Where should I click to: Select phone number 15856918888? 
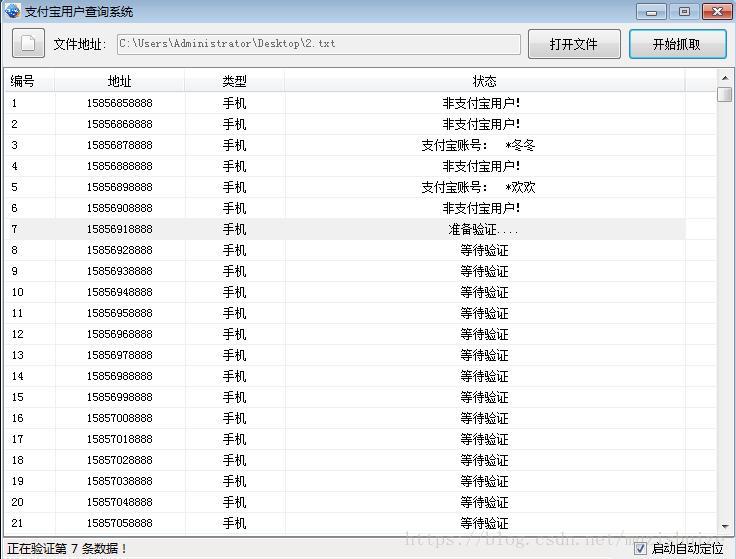120,229
